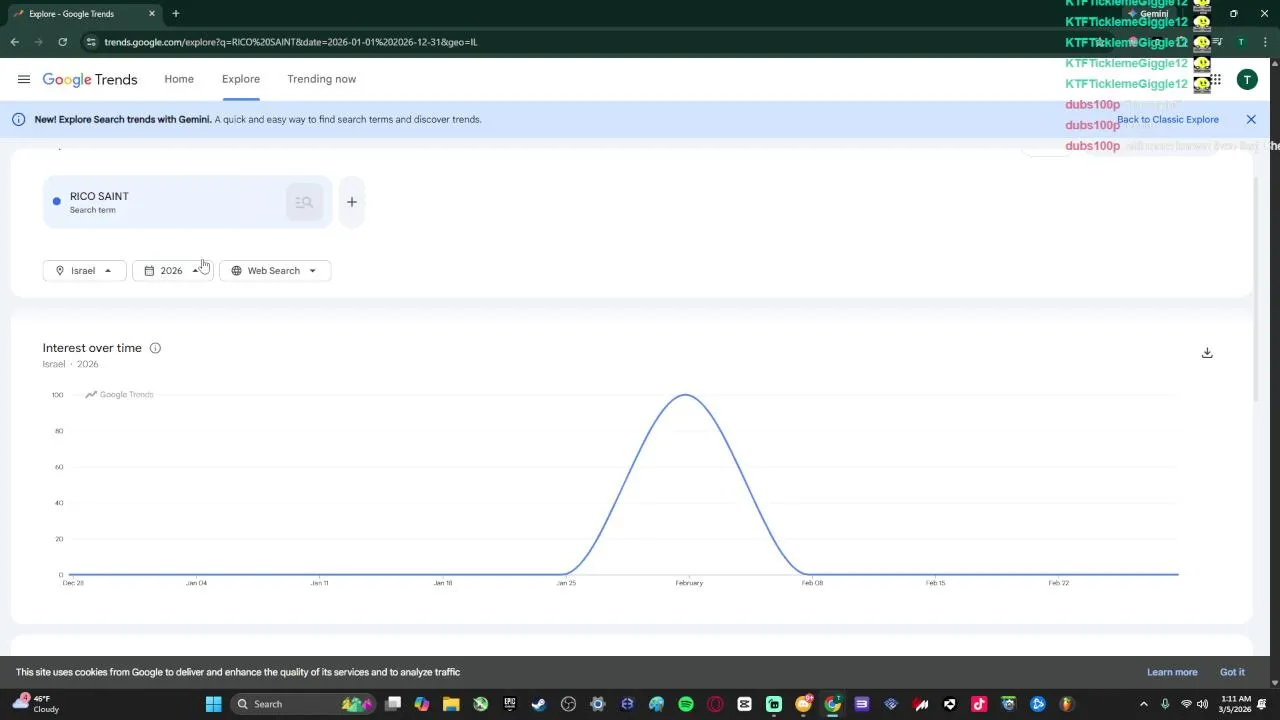Open the Web Search category dropdown

click(274, 271)
